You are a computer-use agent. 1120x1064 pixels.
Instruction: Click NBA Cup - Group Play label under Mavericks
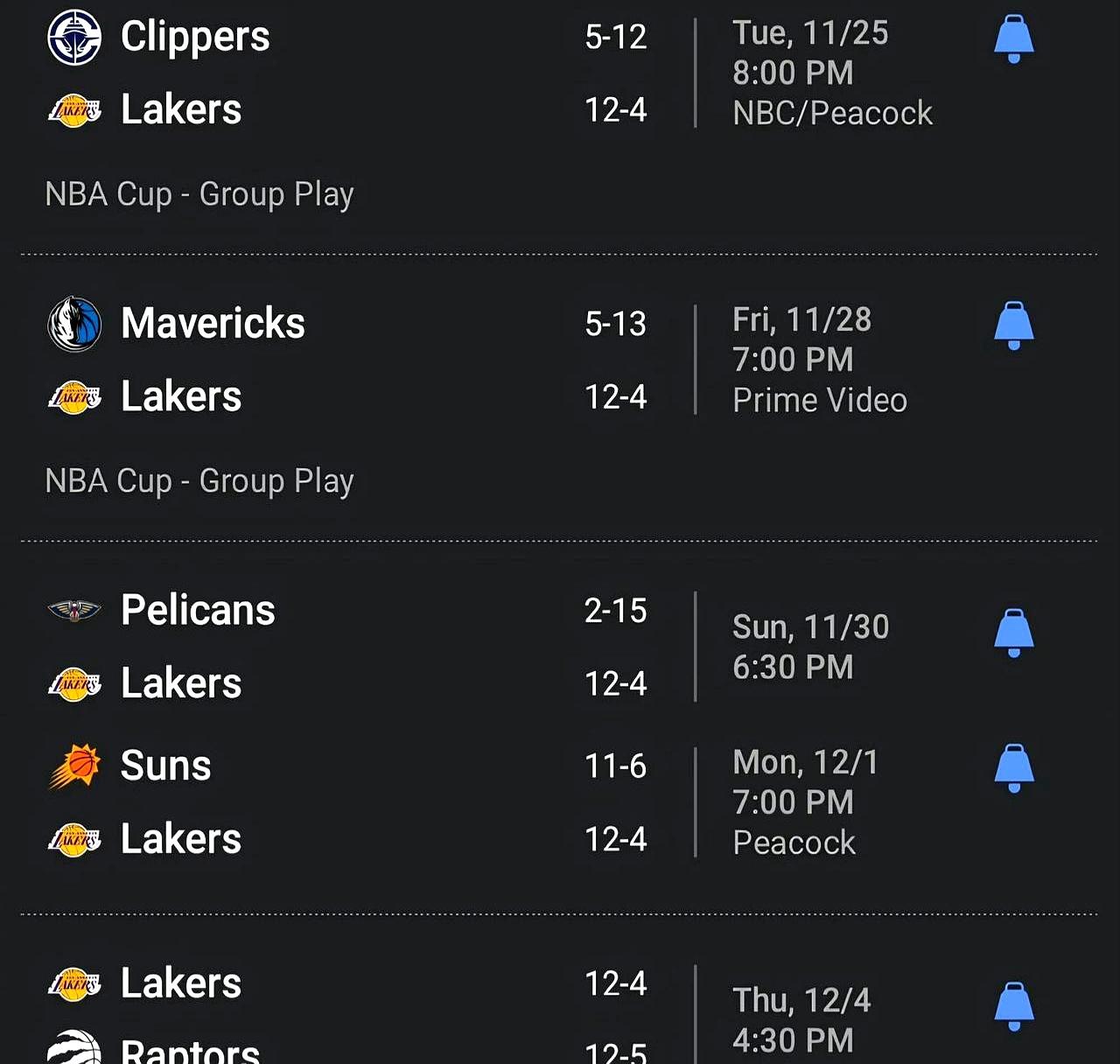199,481
